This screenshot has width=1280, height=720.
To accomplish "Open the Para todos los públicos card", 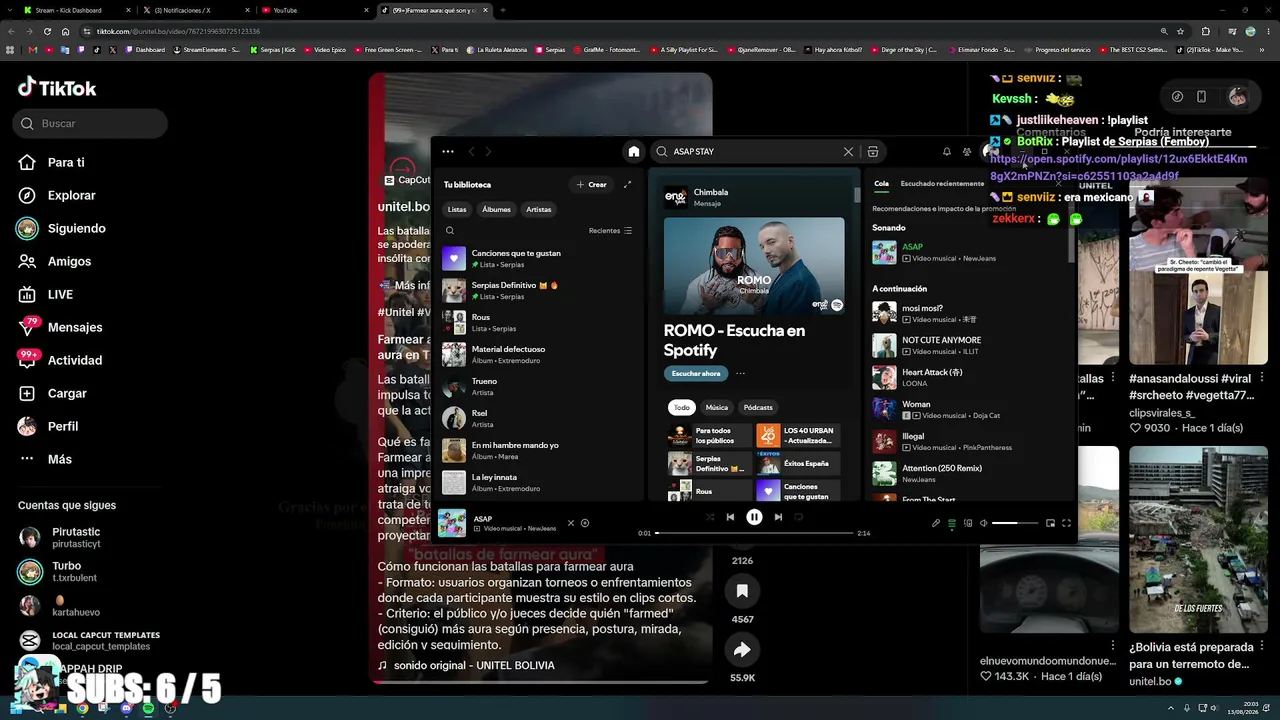I will pos(709,436).
